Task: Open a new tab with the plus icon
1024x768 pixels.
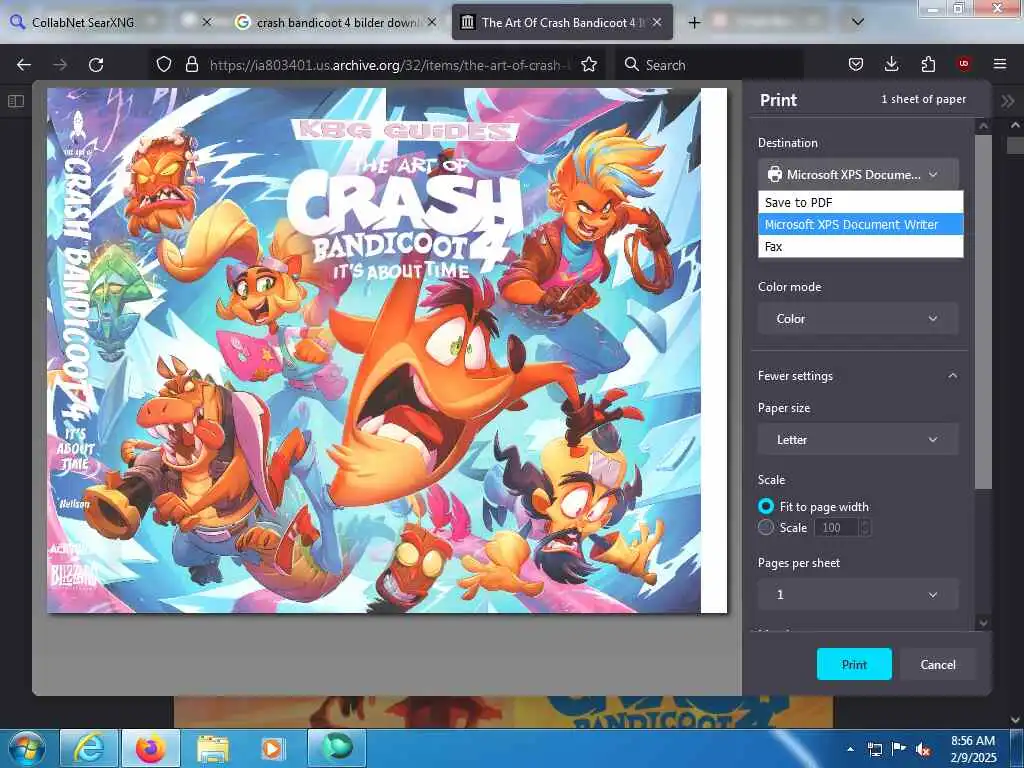Action: pyautogui.click(x=694, y=23)
